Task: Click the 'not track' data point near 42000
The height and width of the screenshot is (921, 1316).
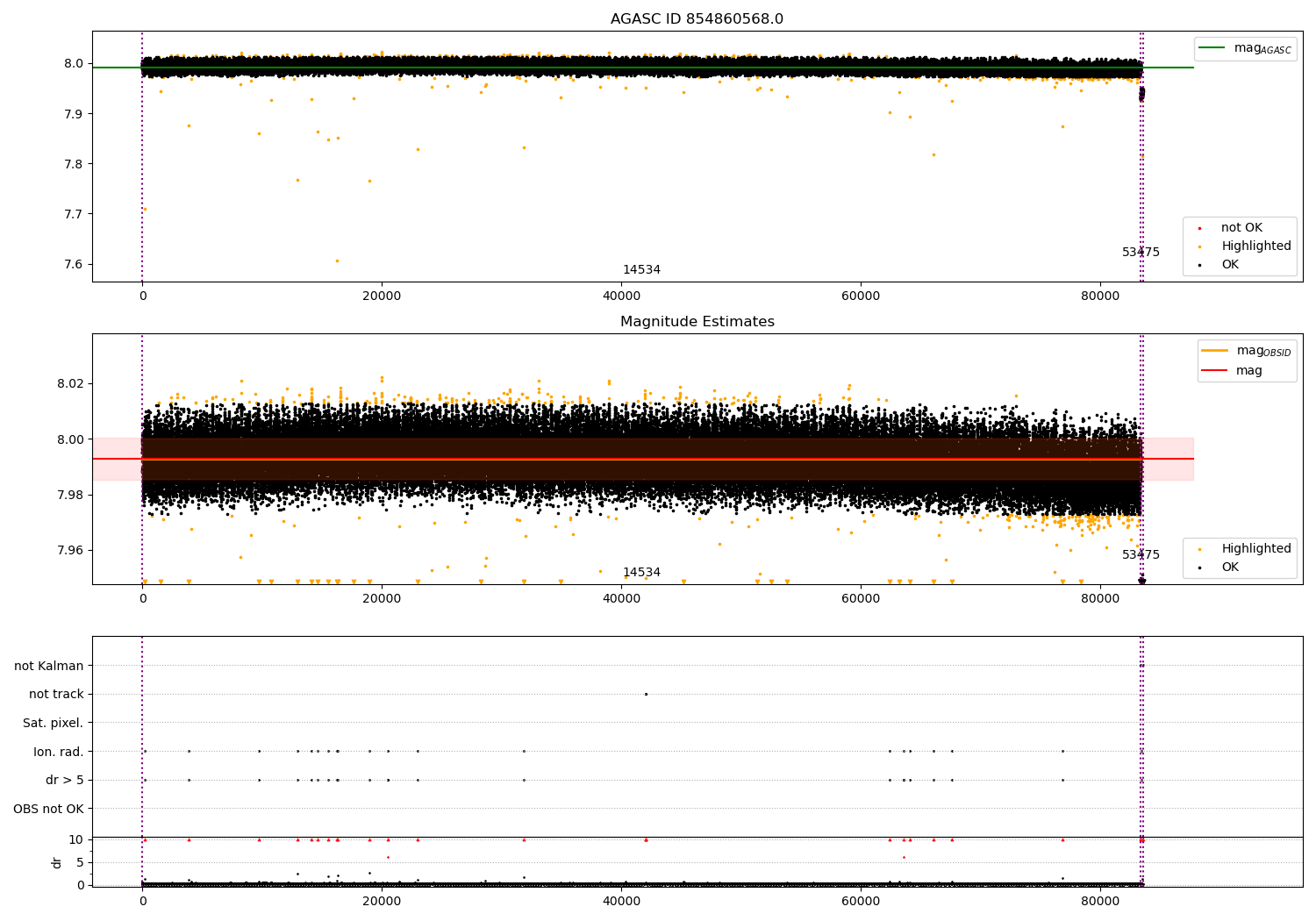Action: point(646,694)
